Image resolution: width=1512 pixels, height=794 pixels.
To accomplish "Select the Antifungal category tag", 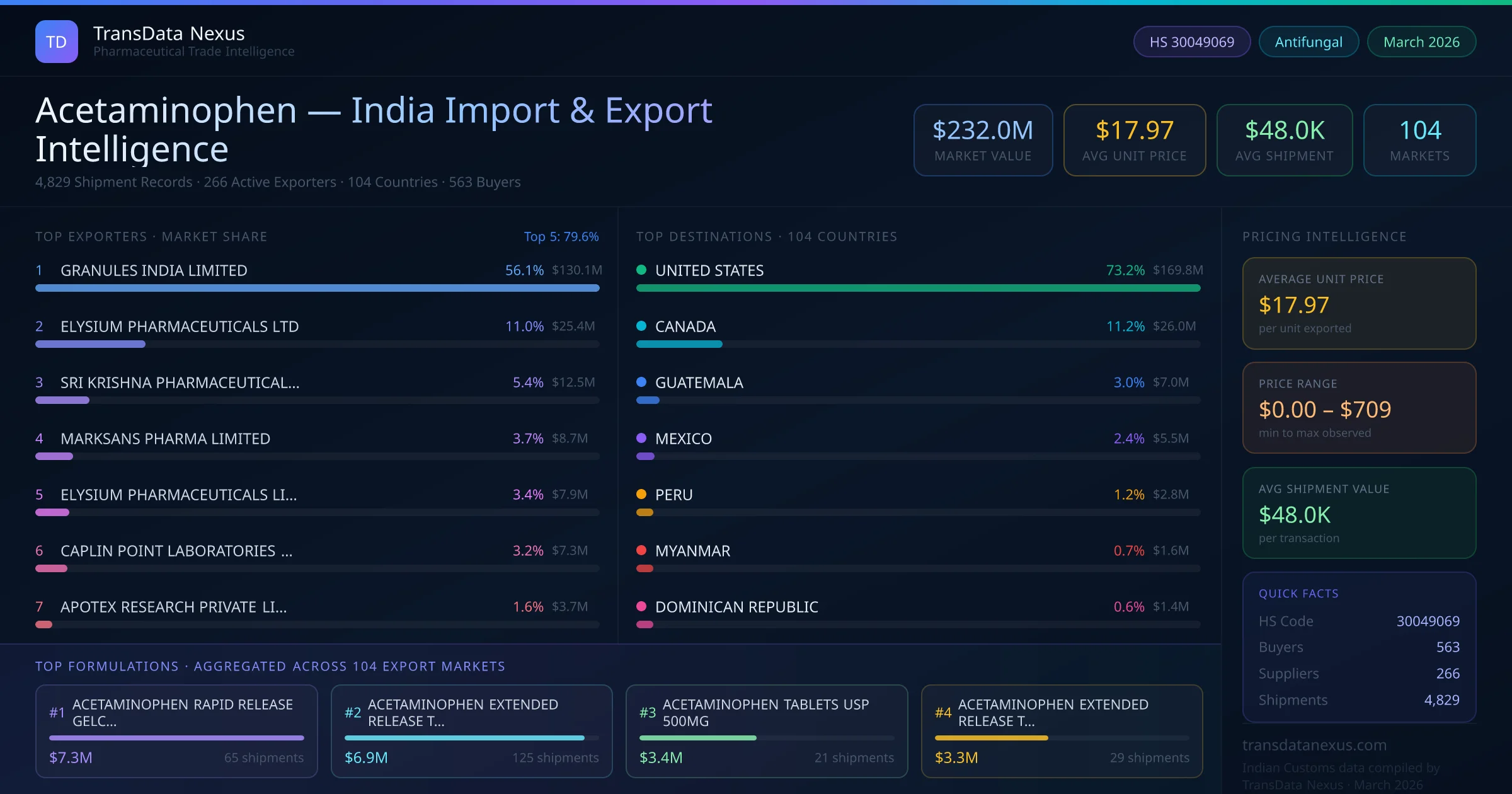I will point(1308,42).
